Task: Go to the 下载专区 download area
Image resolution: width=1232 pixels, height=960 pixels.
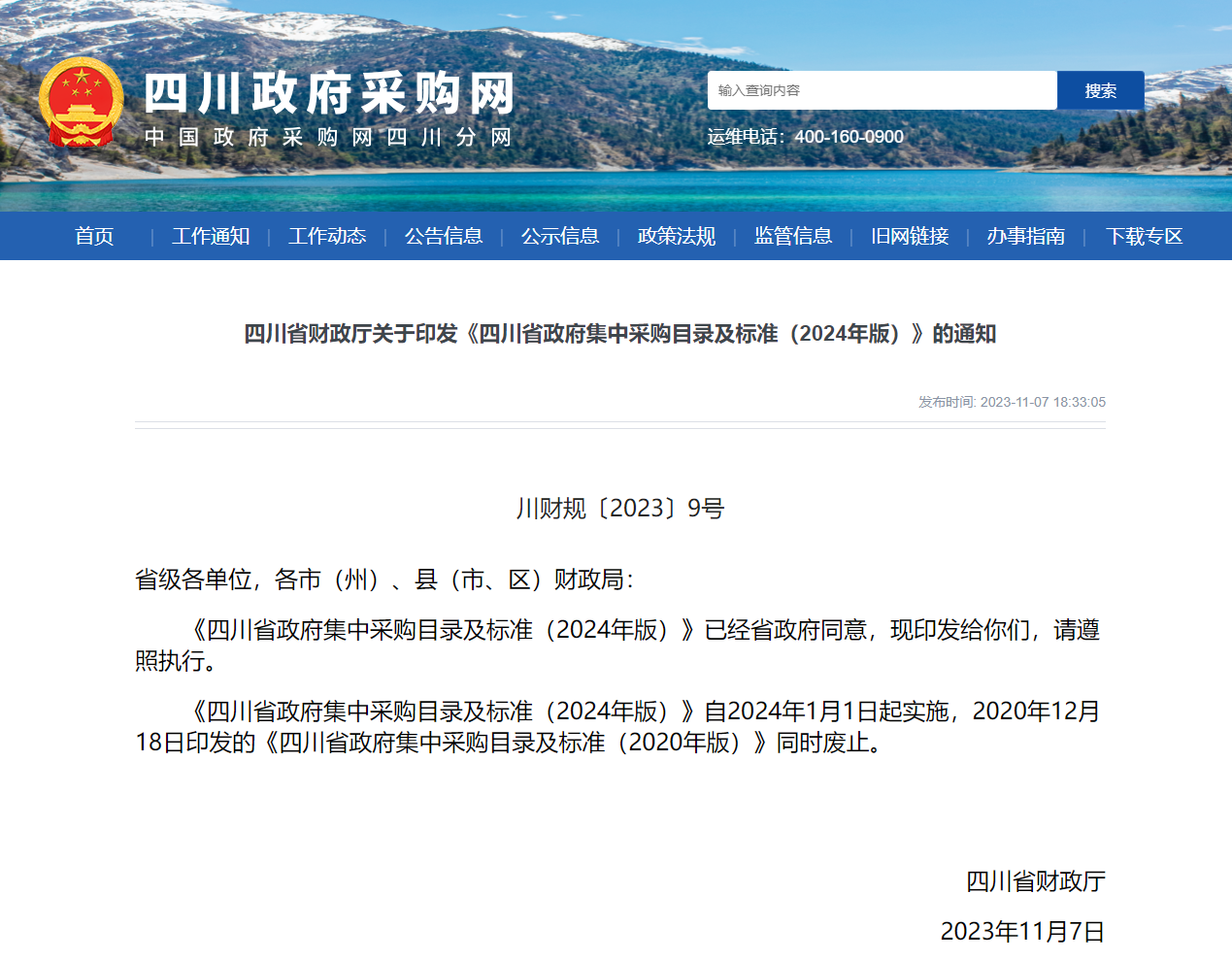Action: point(1145,236)
